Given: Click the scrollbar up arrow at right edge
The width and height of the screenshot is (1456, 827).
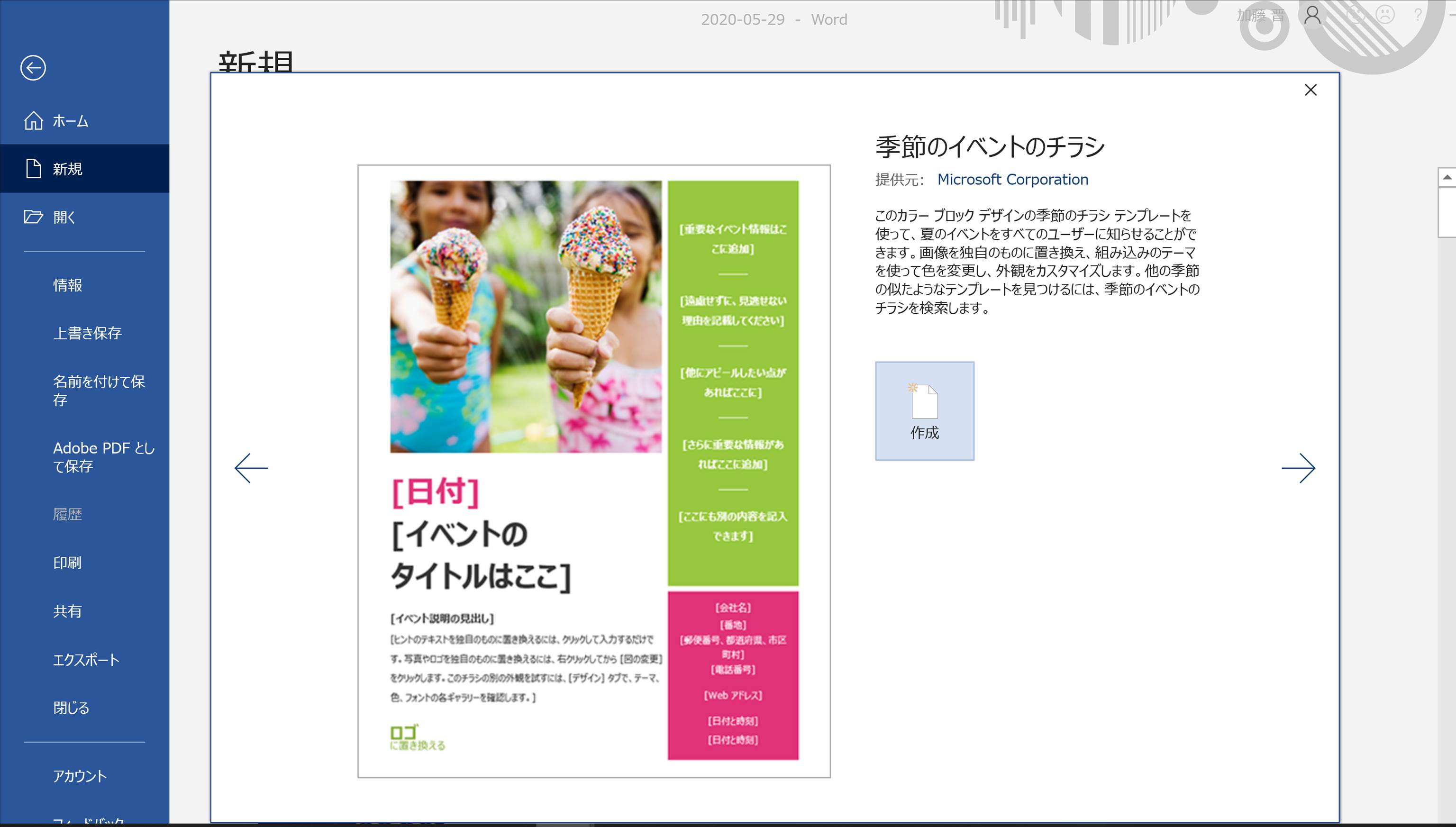Looking at the screenshot, I should pos(1447,177).
